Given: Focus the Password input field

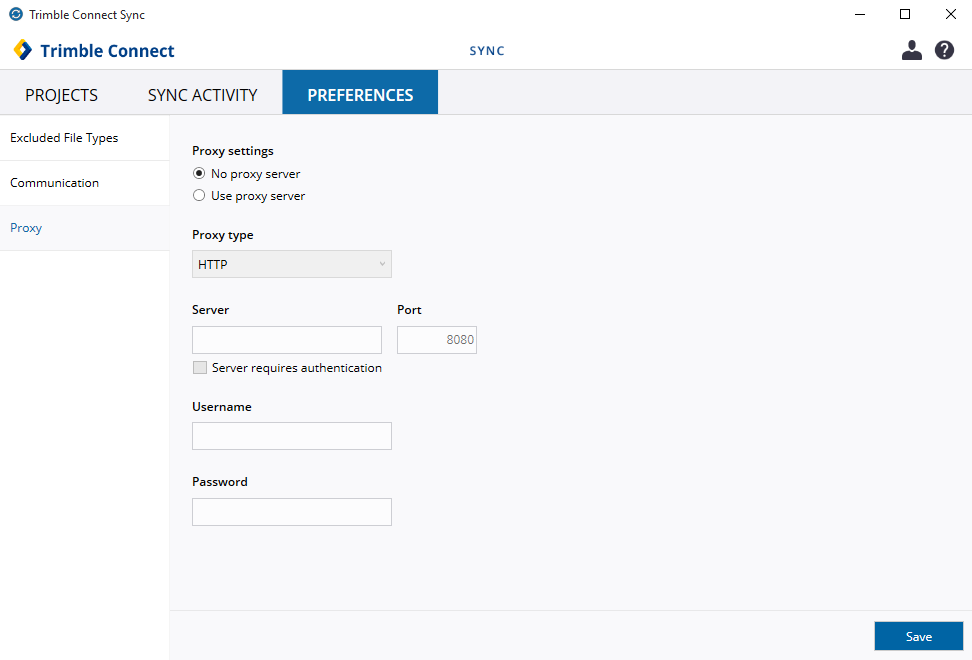Looking at the screenshot, I should click(x=292, y=512).
